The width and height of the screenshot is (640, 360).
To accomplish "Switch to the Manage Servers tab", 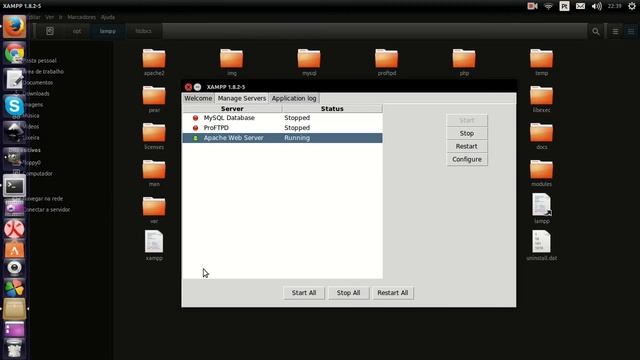I will (x=242, y=98).
